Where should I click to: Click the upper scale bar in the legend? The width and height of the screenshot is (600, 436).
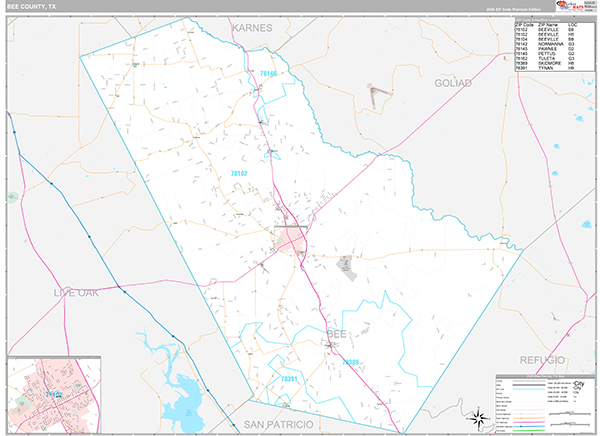pyautogui.click(x=570, y=413)
